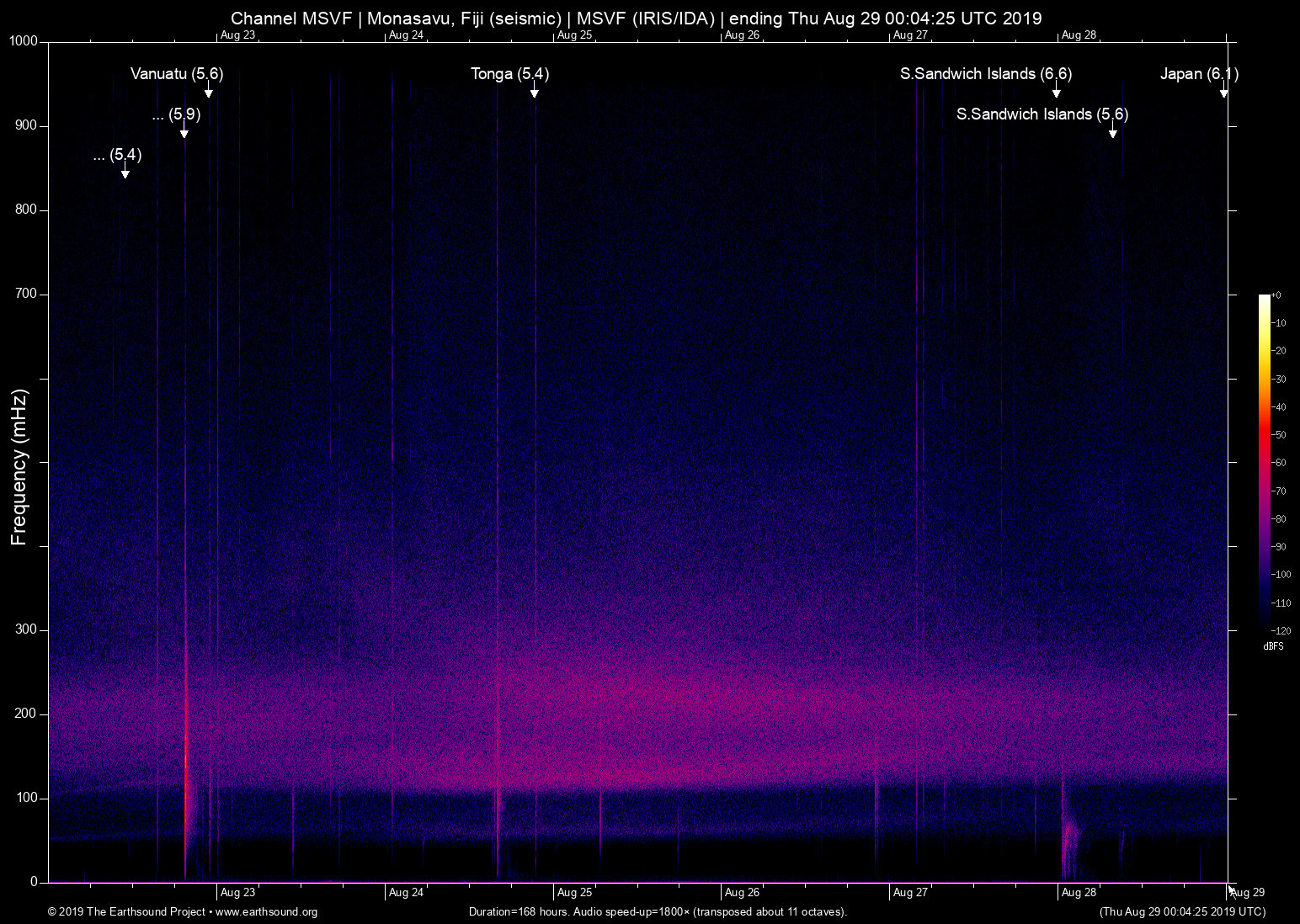Viewport: 1300px width, 924px height.
Task: Select the '... (5.9)' event label
Action: [x=176, y=114]
